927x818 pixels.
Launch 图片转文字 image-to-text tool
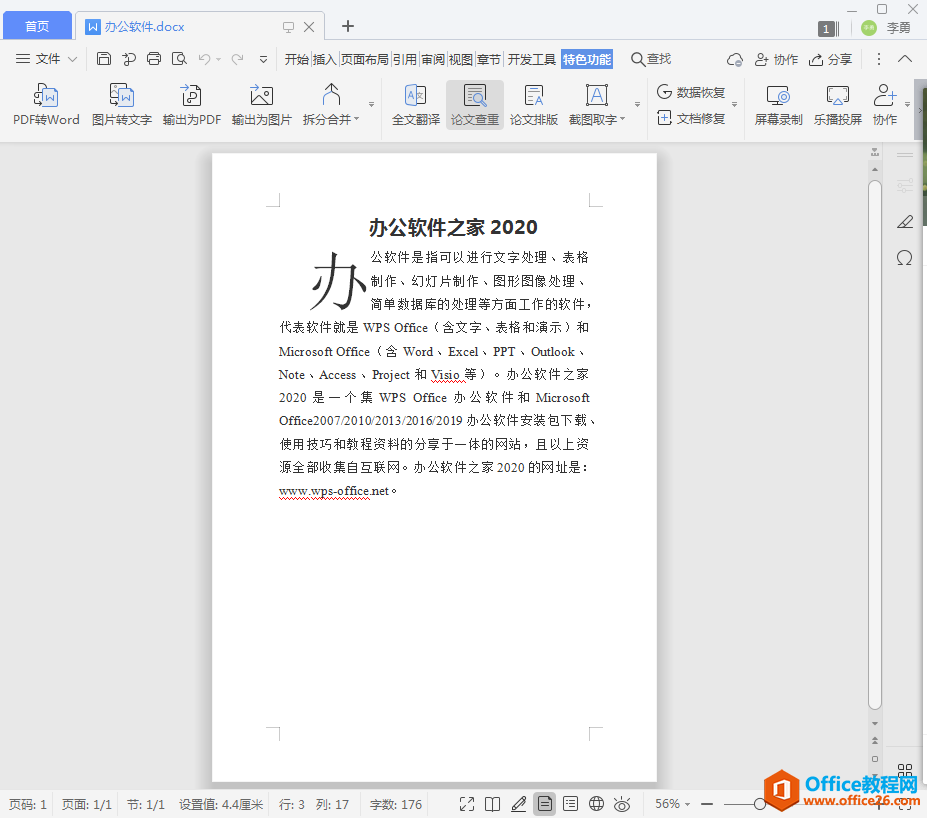pos(122,105)
